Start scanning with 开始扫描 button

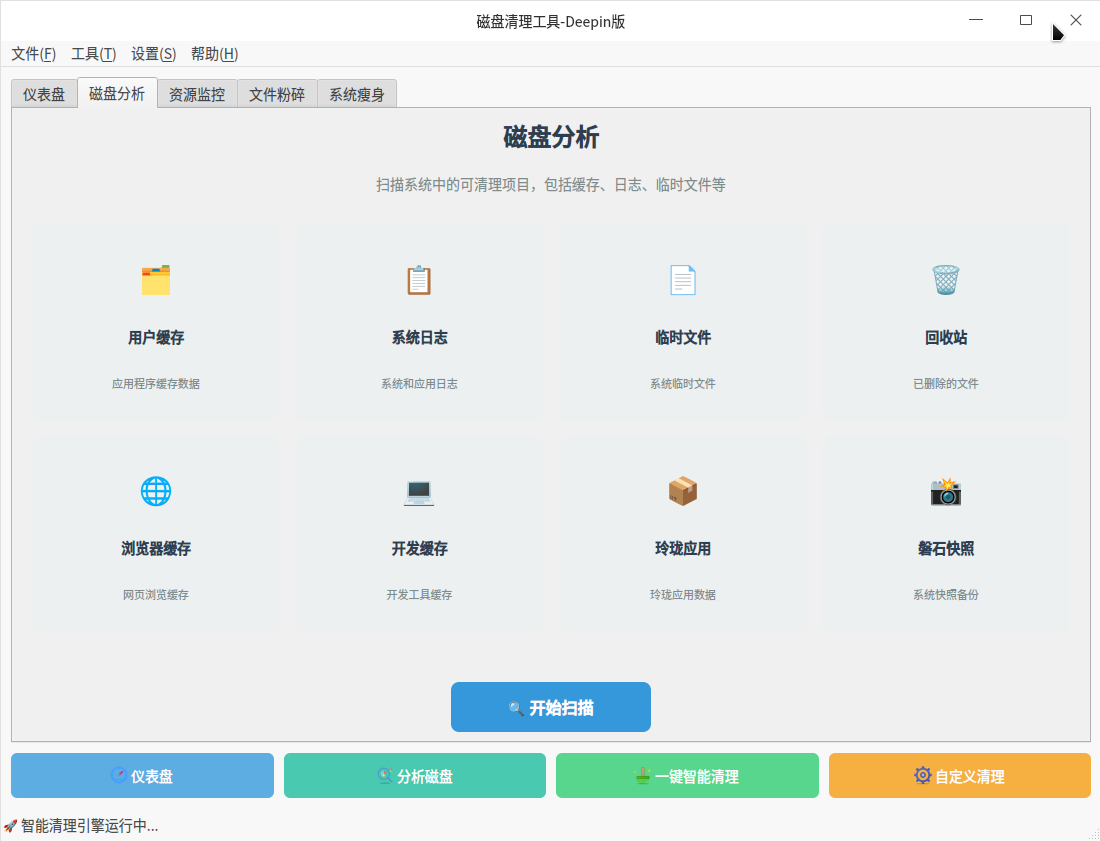(x=551, y=707)
